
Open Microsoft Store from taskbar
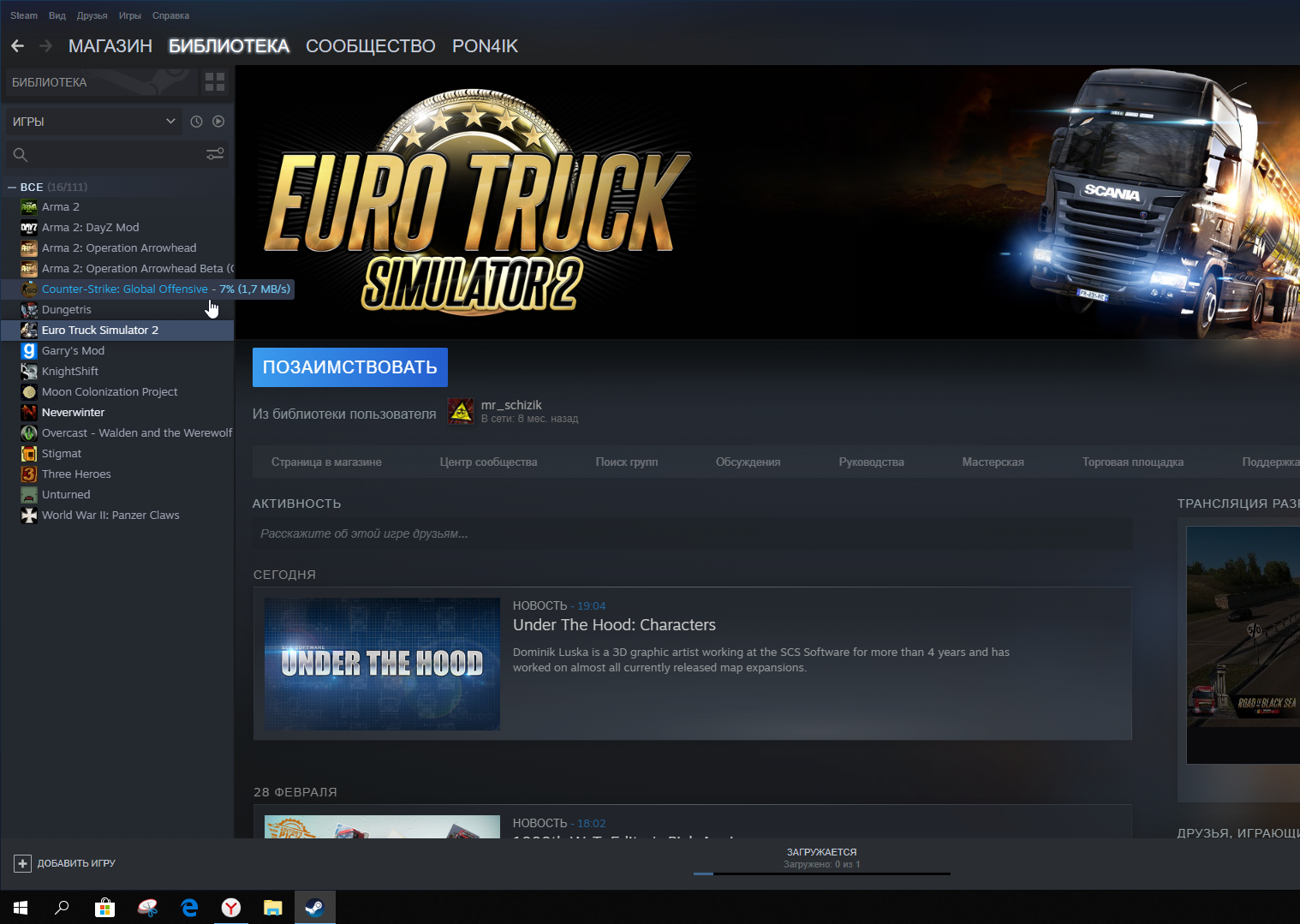coord(104,908)
